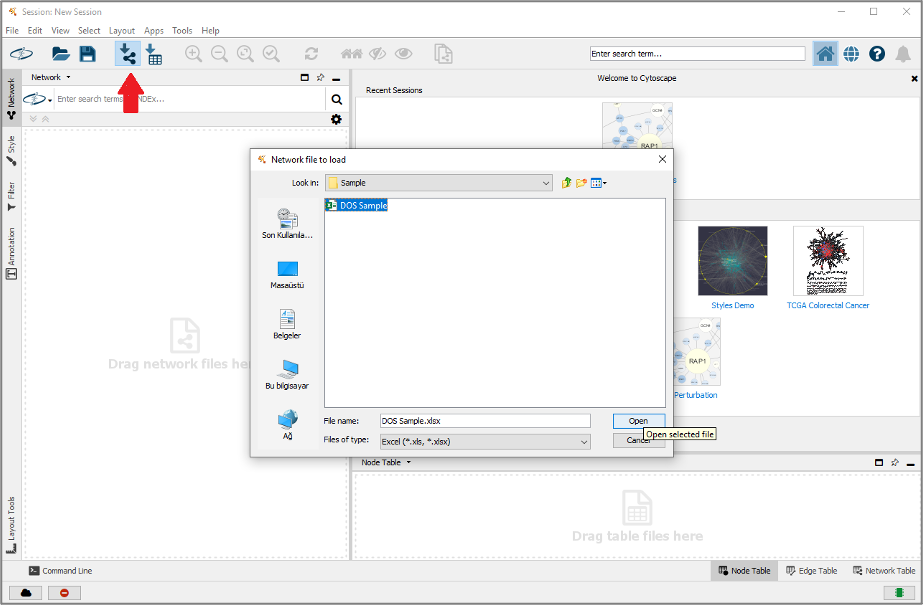First neighbors of selected nodes icon

pyautogui.click(x=352, y=54)
